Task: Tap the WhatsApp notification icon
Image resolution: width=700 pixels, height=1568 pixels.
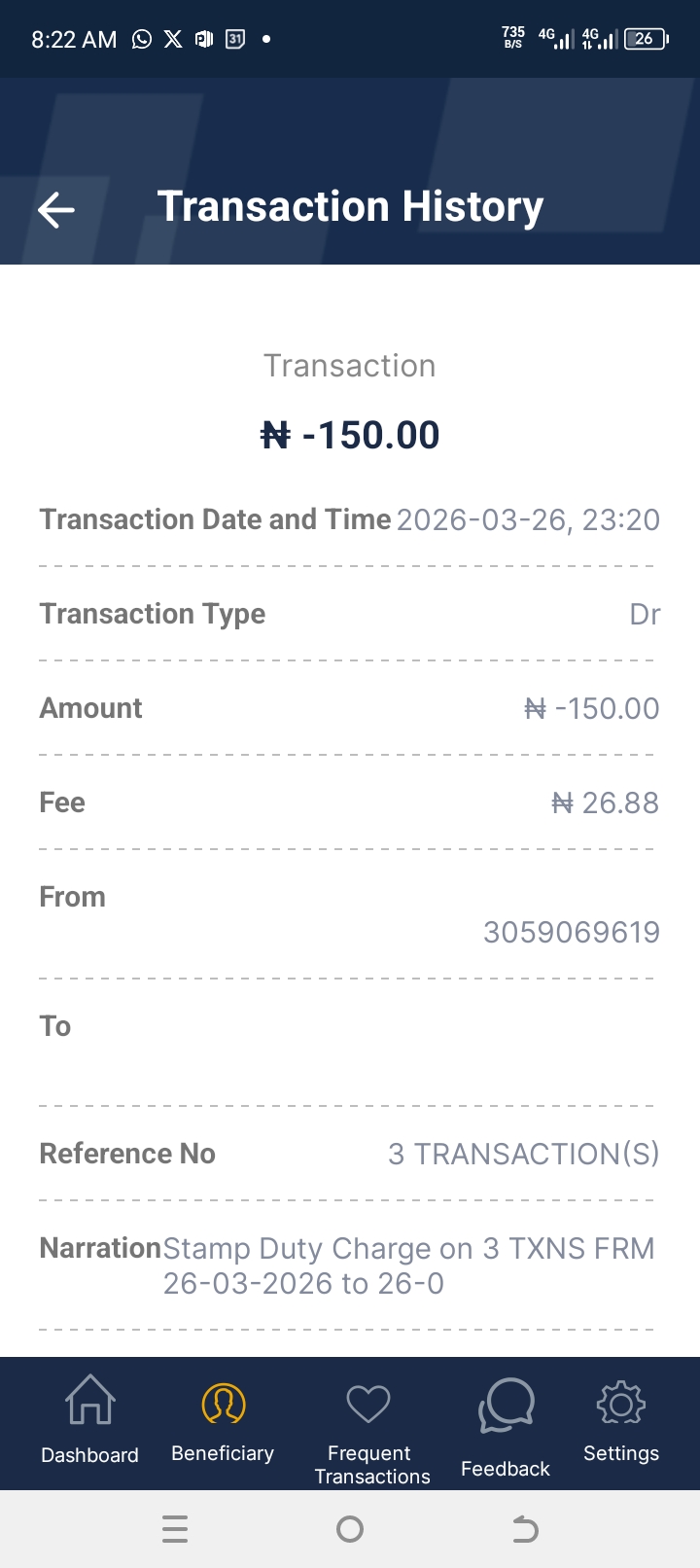Action: point(142,39)
